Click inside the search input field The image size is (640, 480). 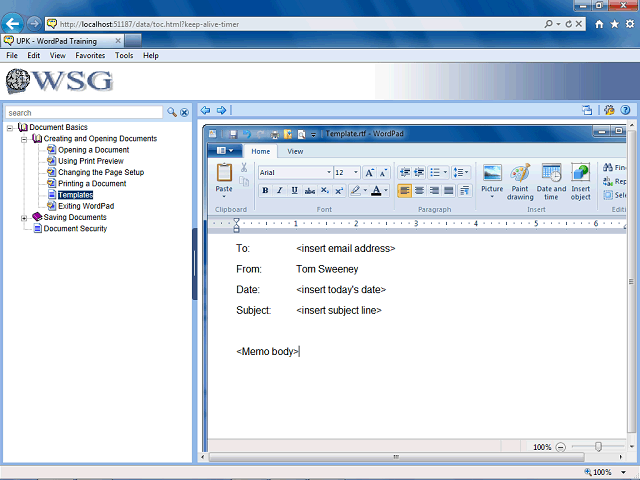pos(84,113)
